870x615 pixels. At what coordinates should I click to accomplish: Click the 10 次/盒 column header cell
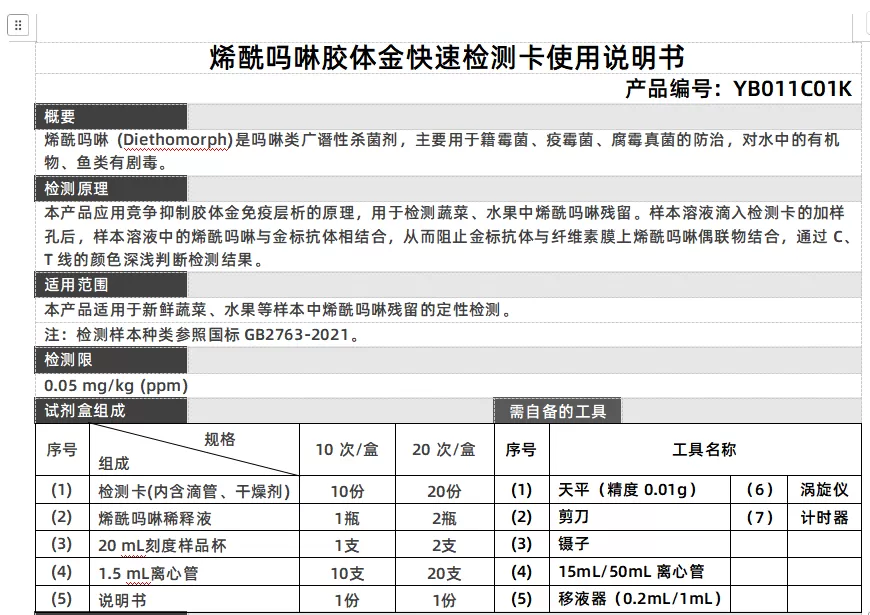point(348,450)
